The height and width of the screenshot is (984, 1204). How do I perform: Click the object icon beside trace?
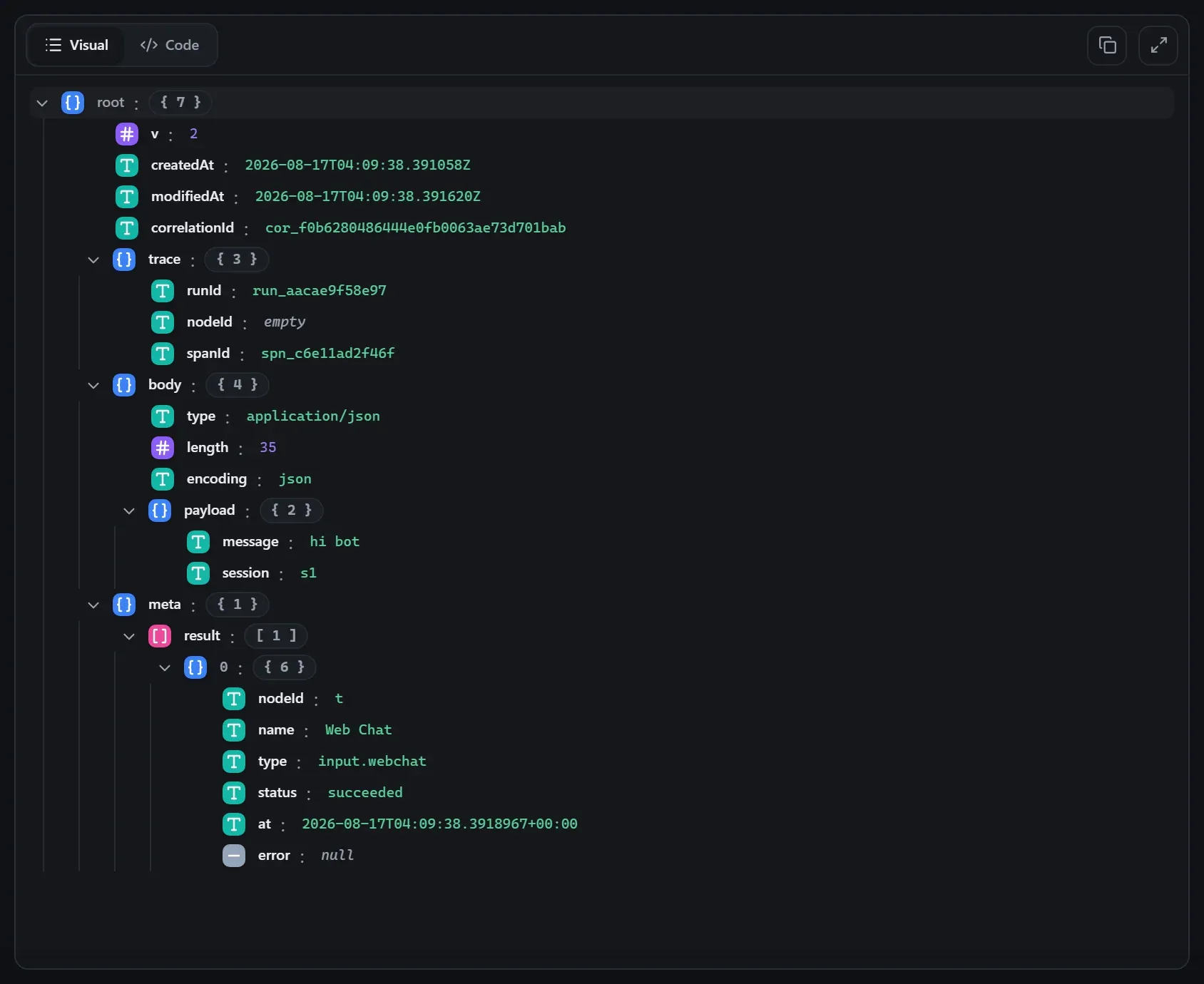124,260
